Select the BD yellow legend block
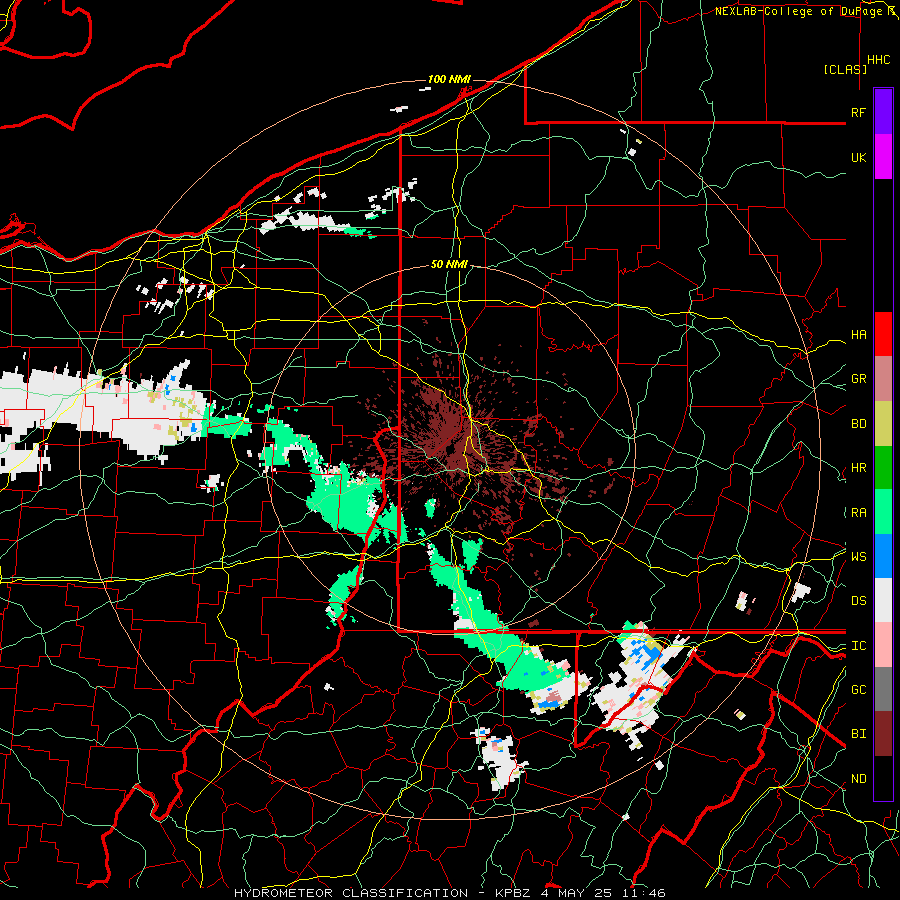The width and height of the screenshot is (900, 900). pos(883,424)
